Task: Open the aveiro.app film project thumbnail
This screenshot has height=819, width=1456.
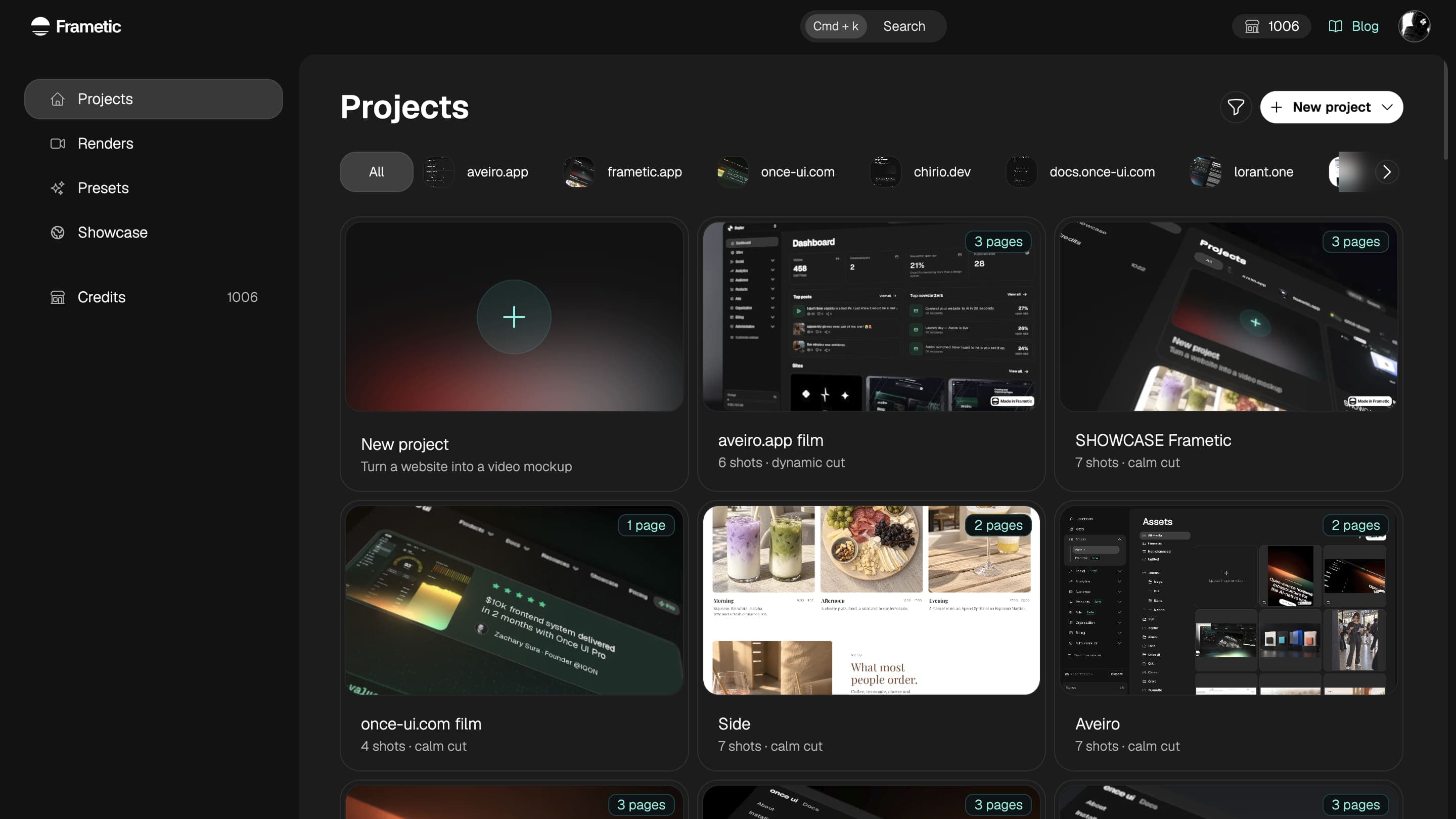Action: (871, 316)
